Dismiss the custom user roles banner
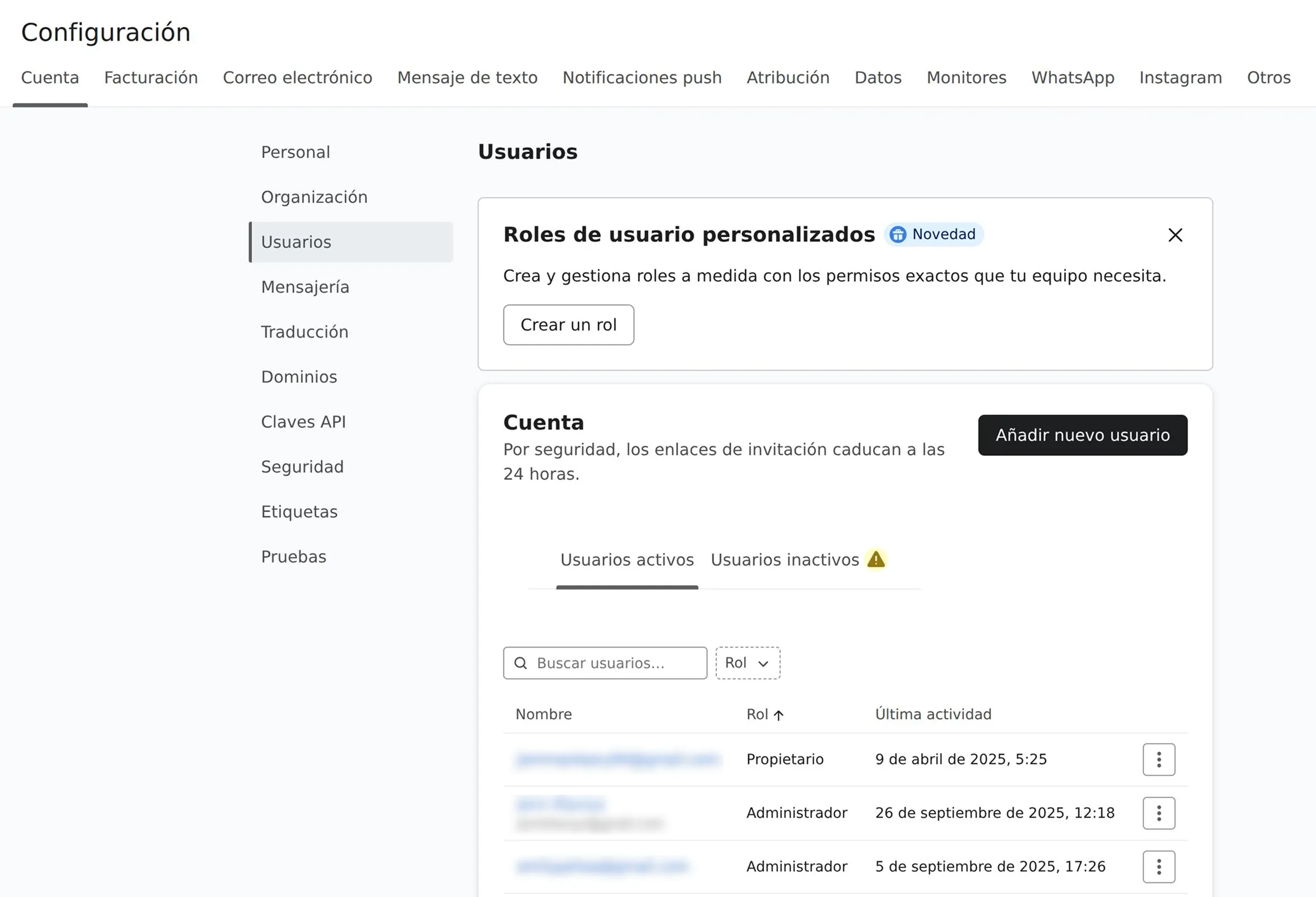The height and width of the screenshot is (897, 1316). pos(1175,235)
